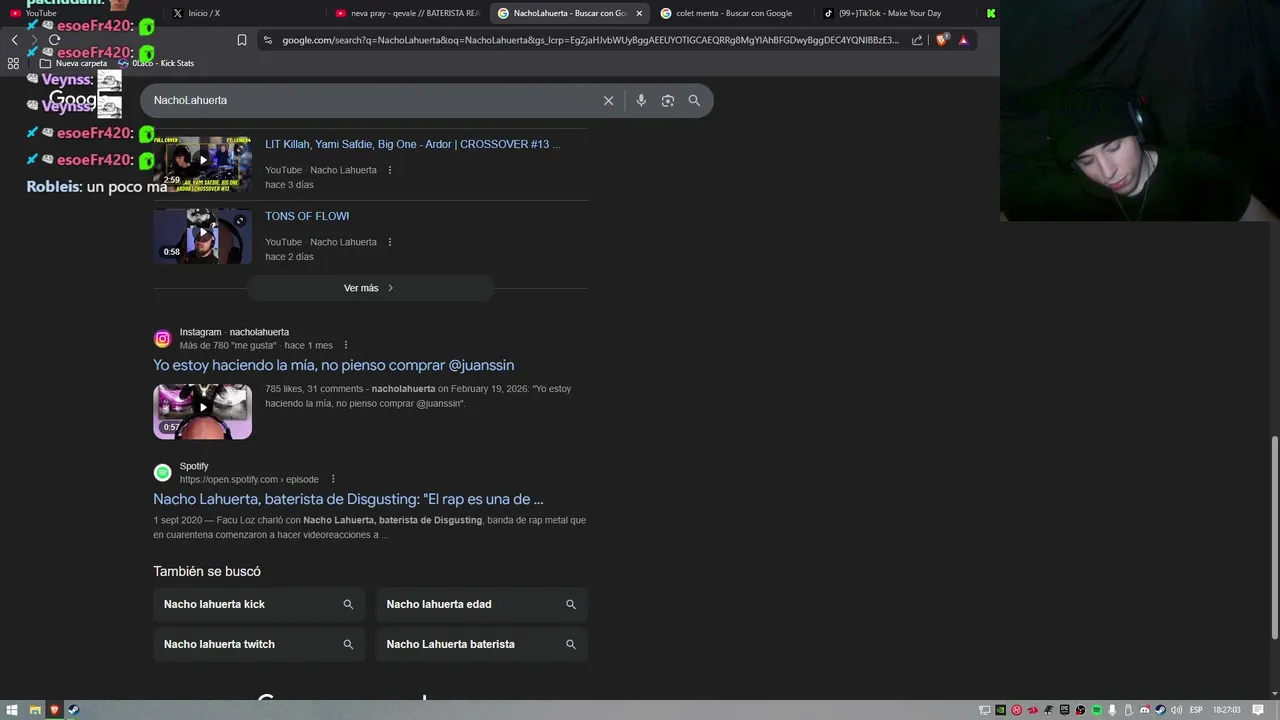Open options menu for Instagram result

pos(346,345)
